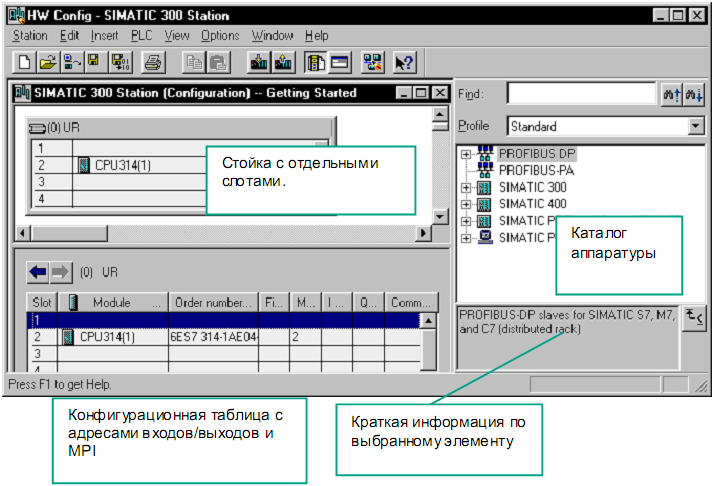
Task: Click the Save and Compile icon
Action: tap(120, 62)
